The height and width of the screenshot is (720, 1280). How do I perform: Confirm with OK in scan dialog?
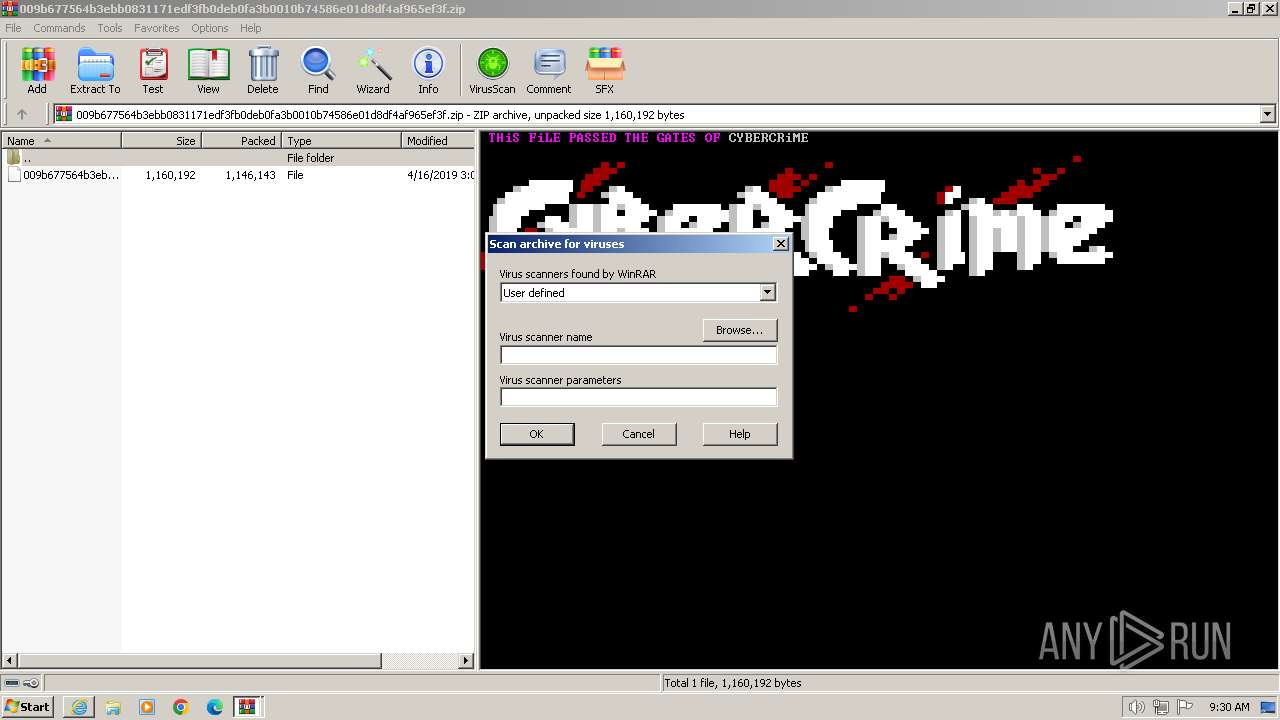[x=537, y=434]
